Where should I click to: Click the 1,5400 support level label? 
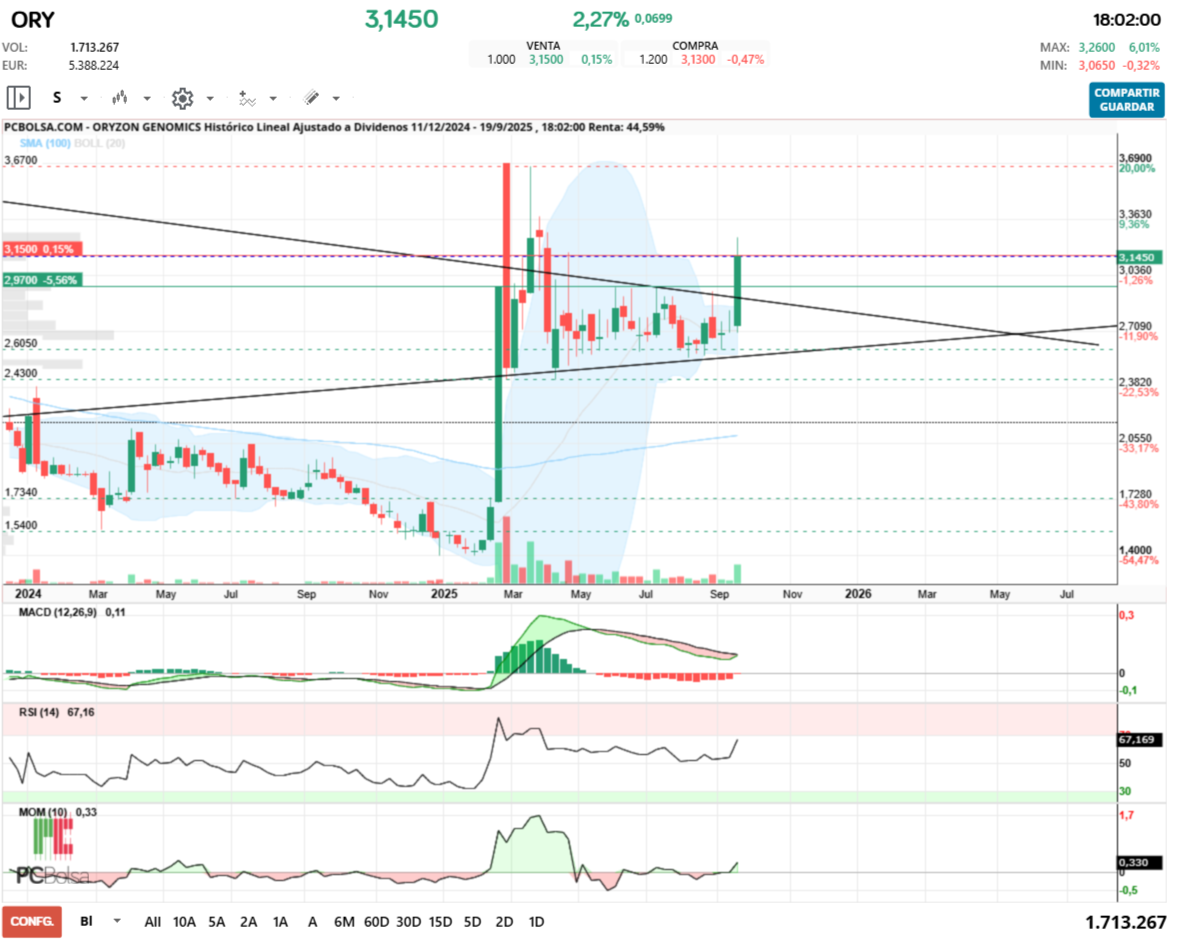pos(21,525)
